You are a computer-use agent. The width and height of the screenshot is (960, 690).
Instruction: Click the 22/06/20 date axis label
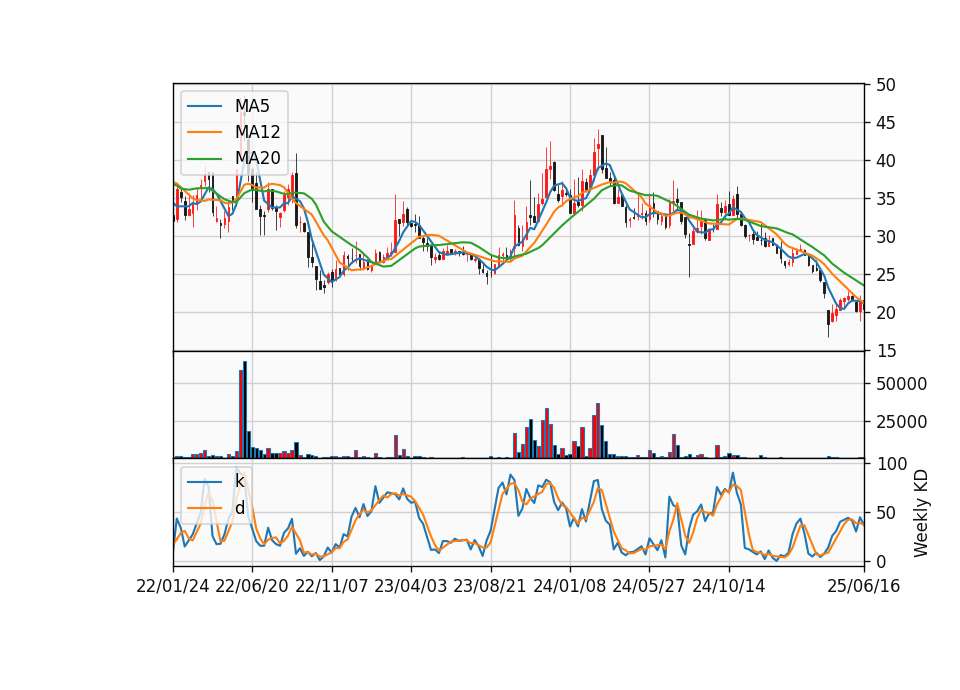[252, 586]
